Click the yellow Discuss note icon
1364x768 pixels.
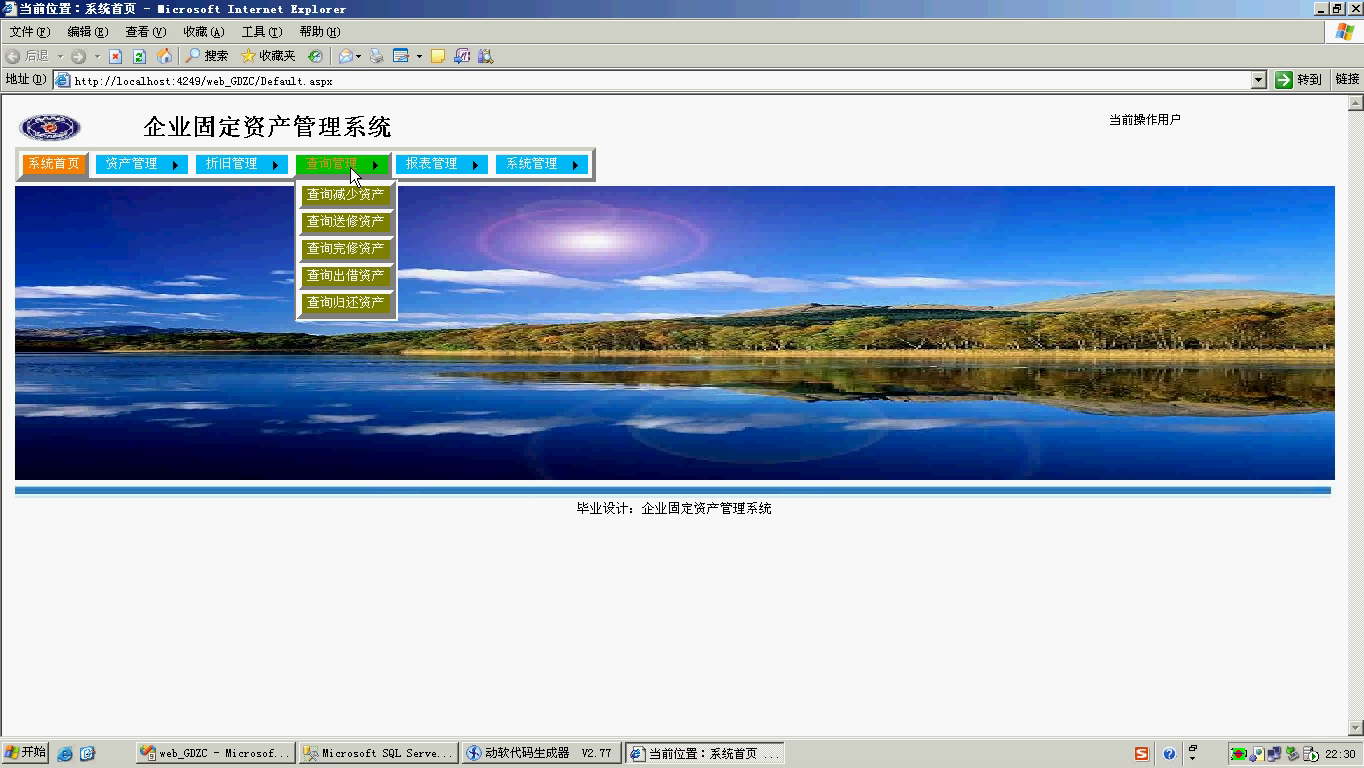pyautogui.click(x=437, y=56)
